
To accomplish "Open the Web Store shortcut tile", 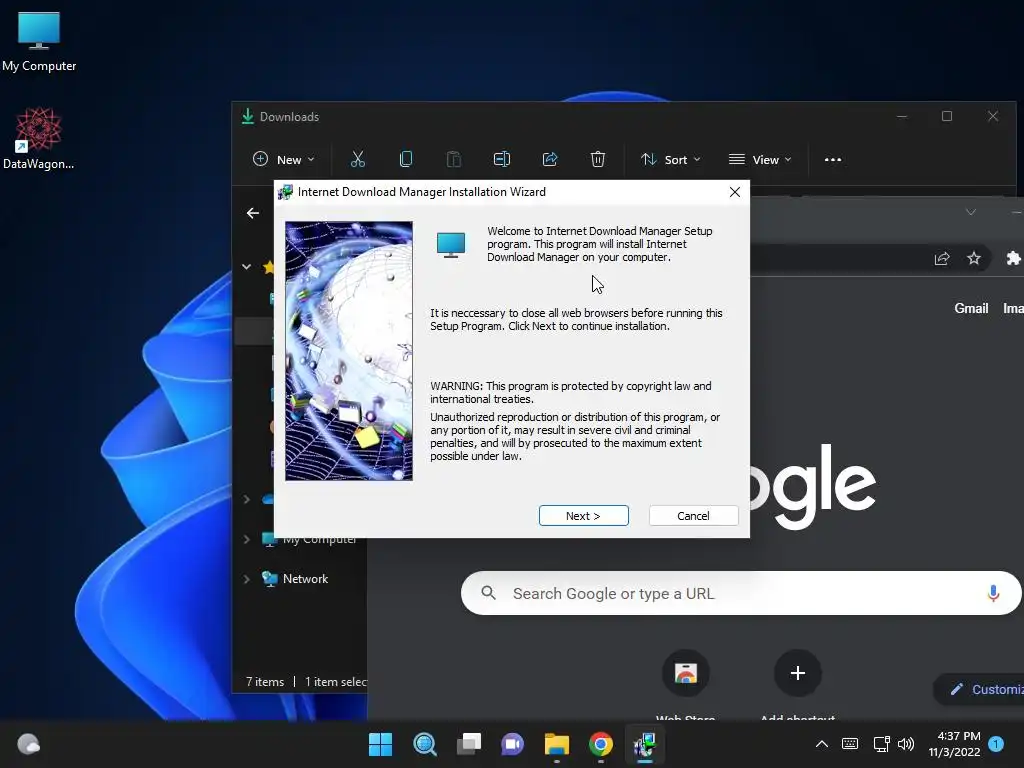I will pos(686,673).
